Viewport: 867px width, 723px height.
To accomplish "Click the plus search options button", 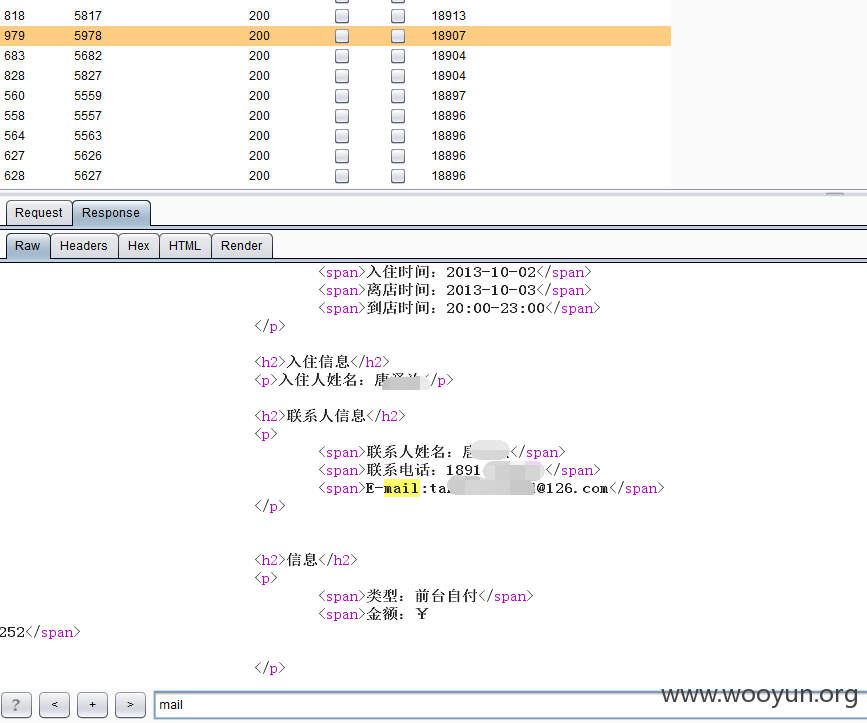I will [x=92, y=705].
